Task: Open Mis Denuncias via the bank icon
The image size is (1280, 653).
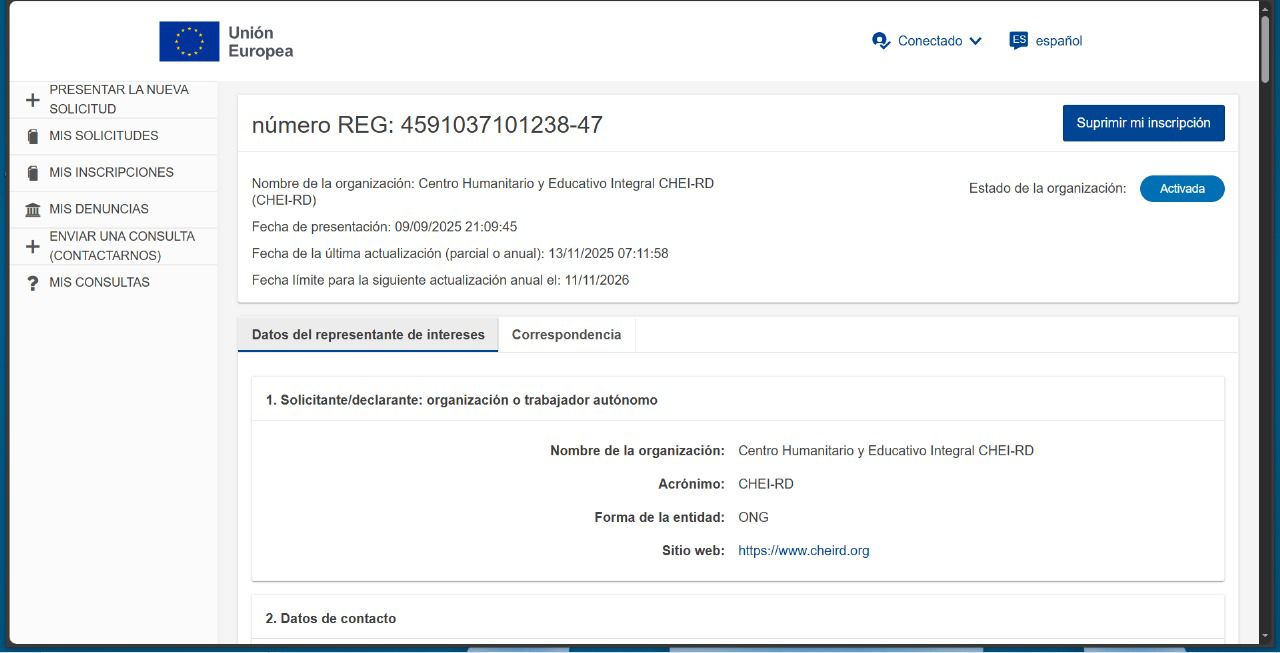Action: pos(32,209)
